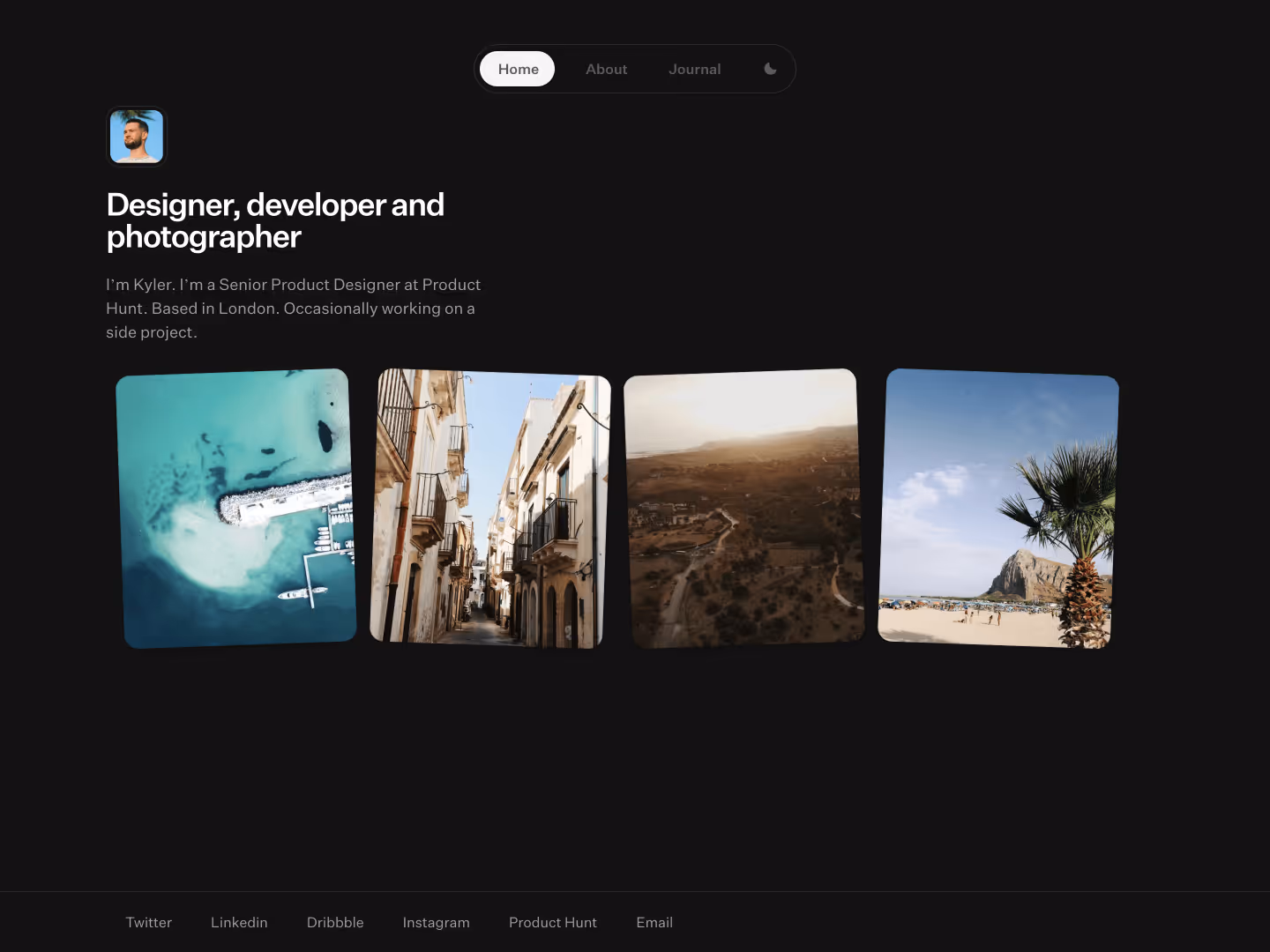Image resolution: width=1270 pixels, height=952 pixels.
Task: Open the Home tab in the navigation
Action: pos(518,69)
